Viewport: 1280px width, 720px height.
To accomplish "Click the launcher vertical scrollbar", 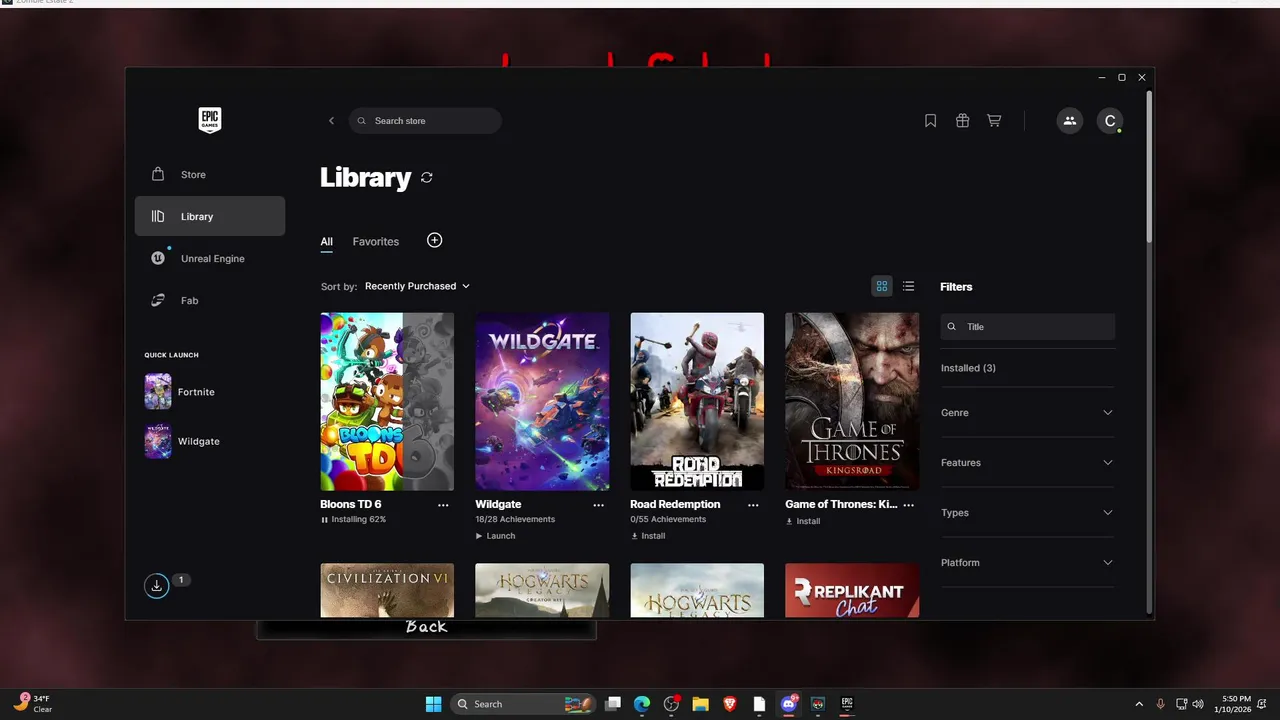I will click(1149, 166).
